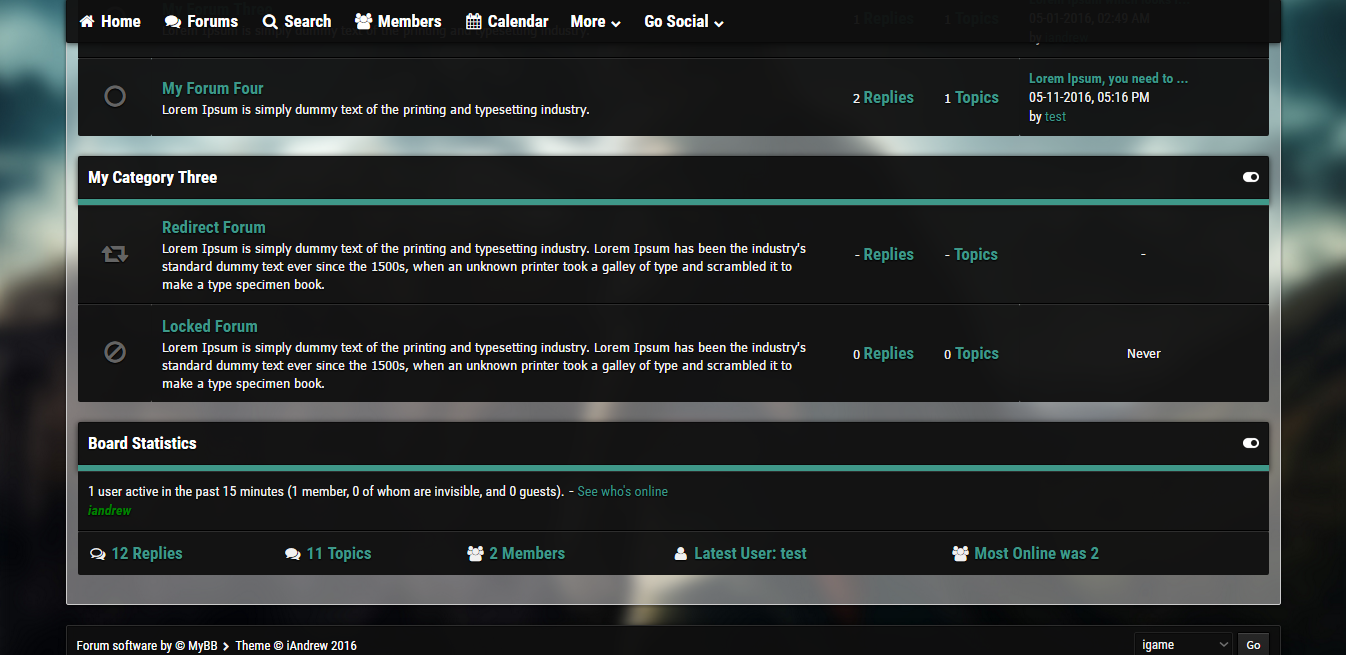
Task: Open the MyBB footer link
Action: [203, 645]
